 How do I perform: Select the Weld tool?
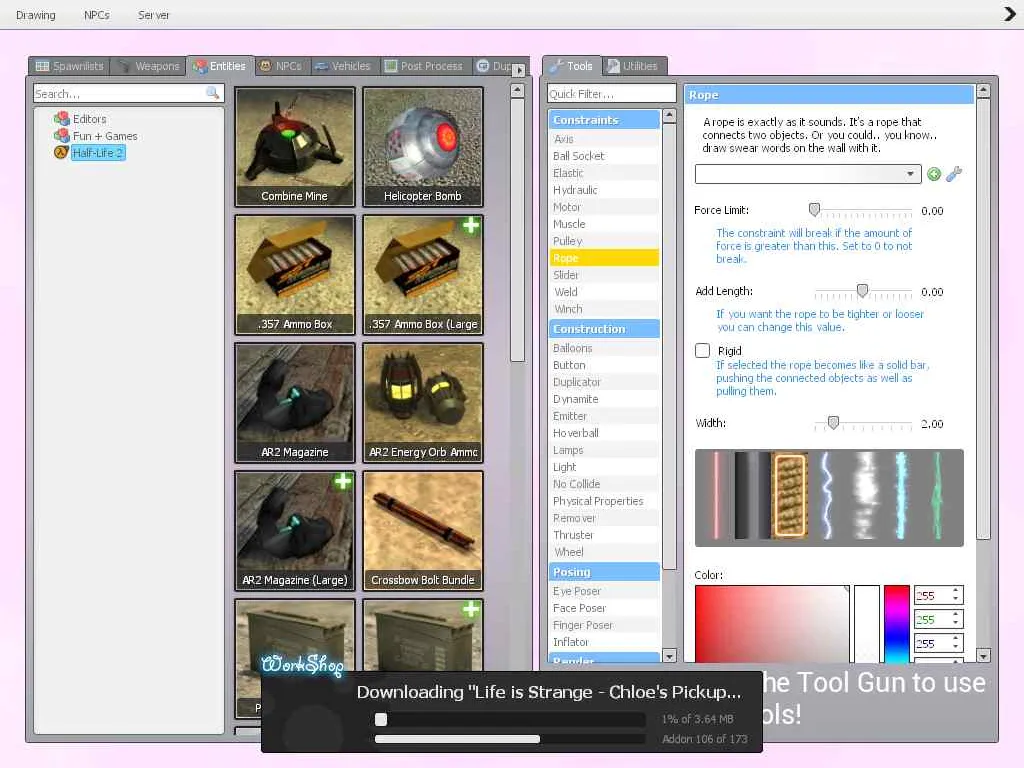pyautogui.click(x=604, y=291)
